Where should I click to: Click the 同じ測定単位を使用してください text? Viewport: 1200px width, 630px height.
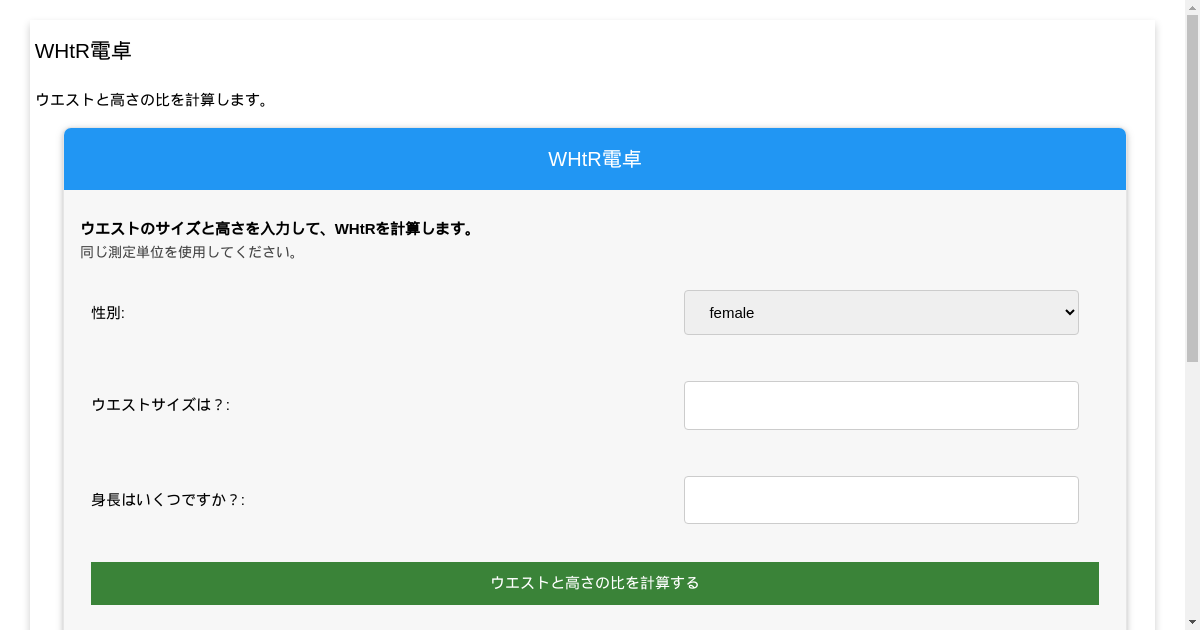pos(190,252)
